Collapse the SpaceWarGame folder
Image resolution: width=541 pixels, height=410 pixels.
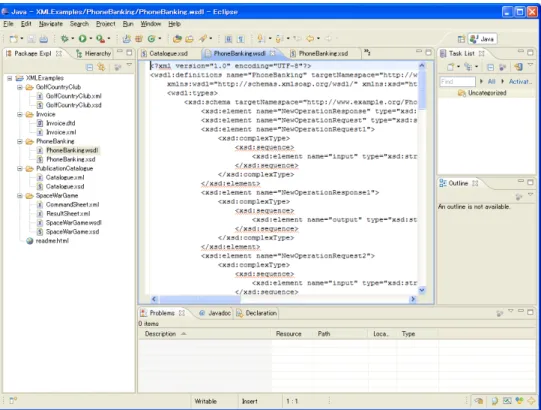click(x=20, y=196)
